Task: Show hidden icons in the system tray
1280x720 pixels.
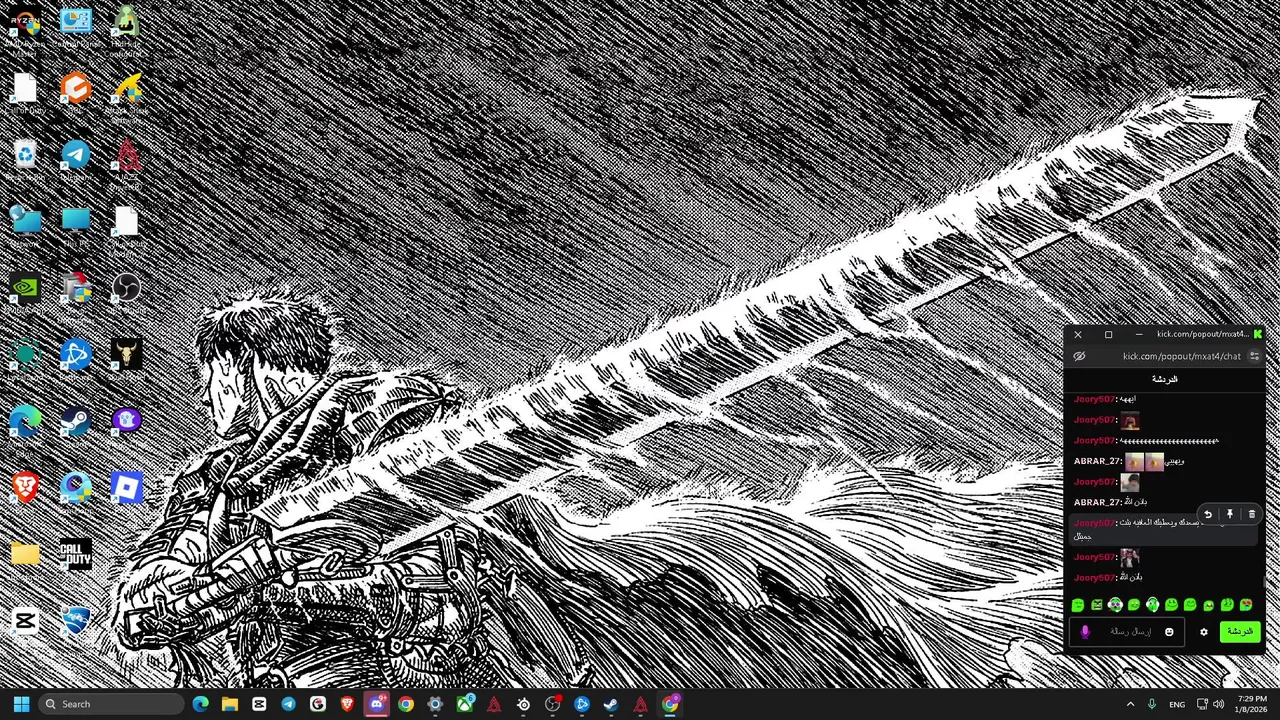Action: [x=1130, y=704]
